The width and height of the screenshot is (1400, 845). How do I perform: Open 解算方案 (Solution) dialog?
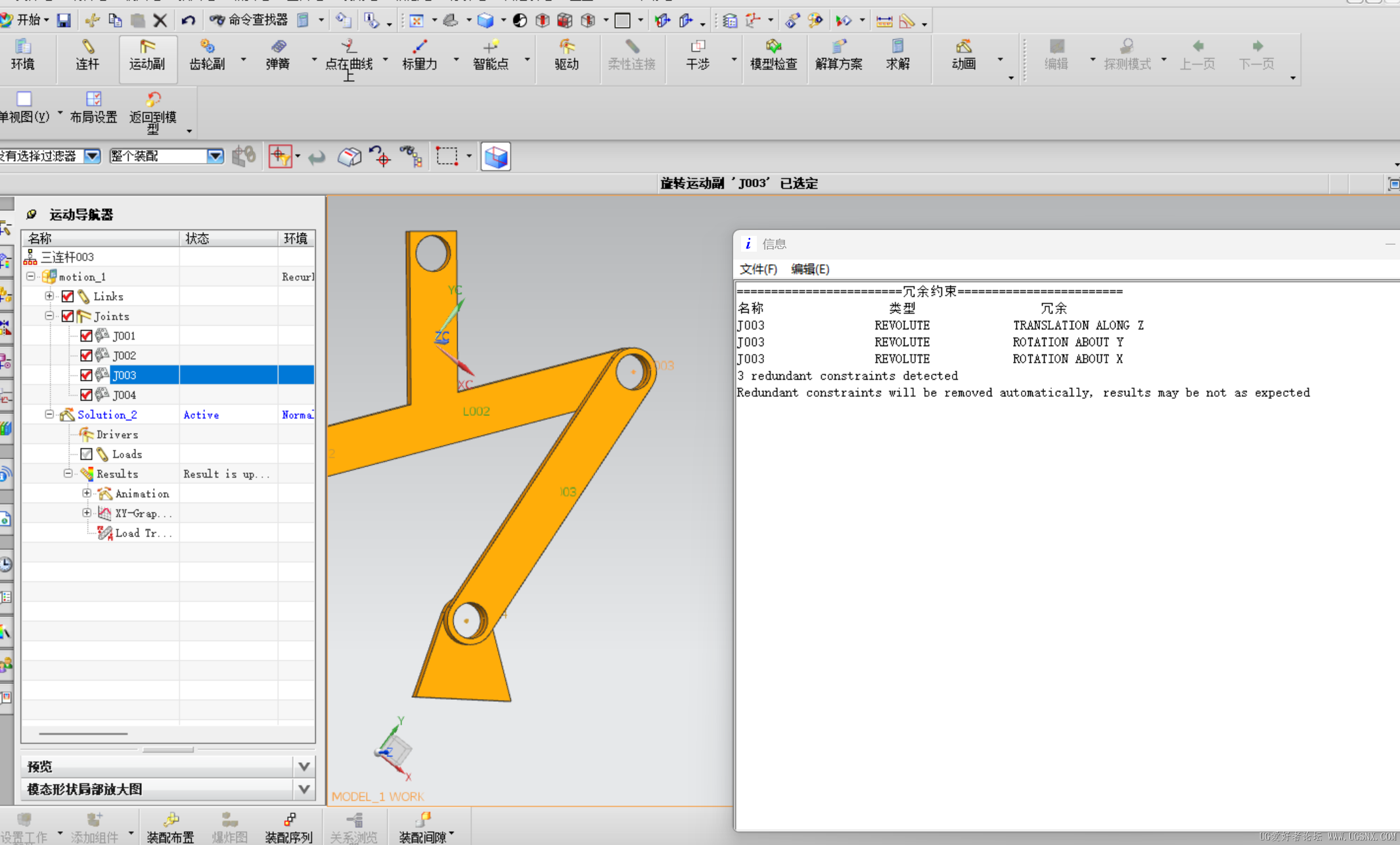pyautogui.click(x=839, y=55)
